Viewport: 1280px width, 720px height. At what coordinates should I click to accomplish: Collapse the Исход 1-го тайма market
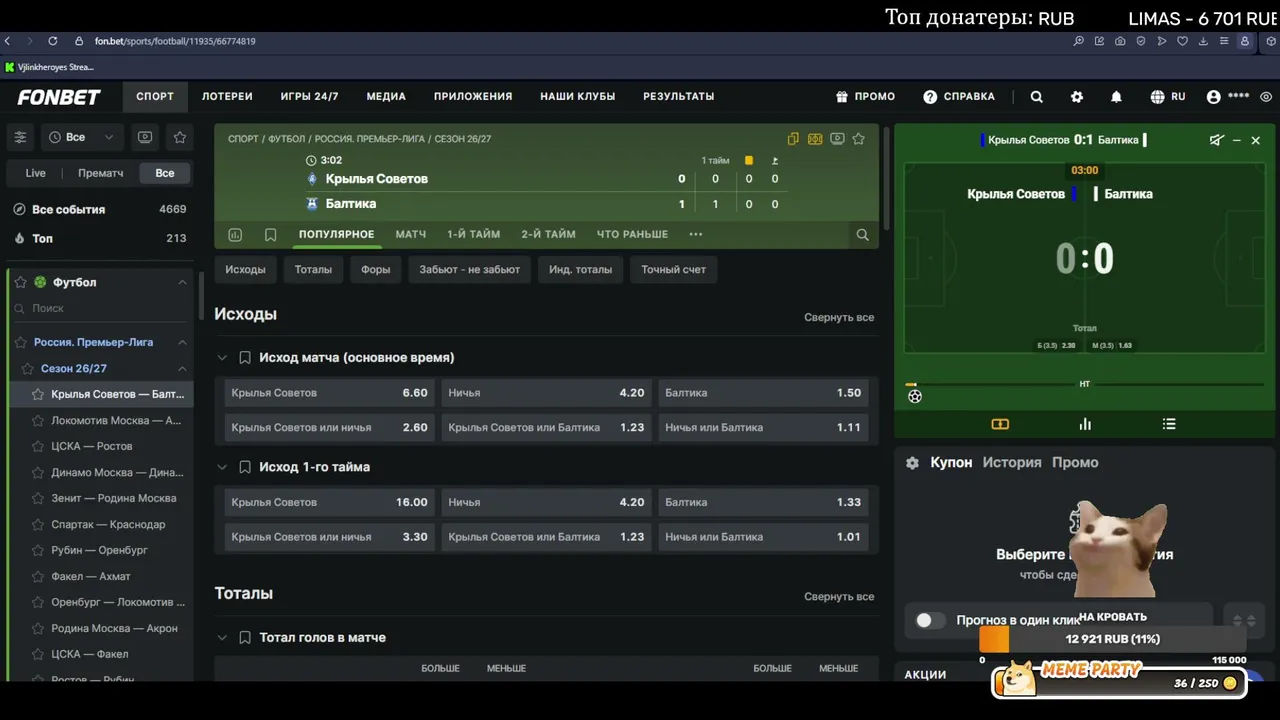point(222,467)
